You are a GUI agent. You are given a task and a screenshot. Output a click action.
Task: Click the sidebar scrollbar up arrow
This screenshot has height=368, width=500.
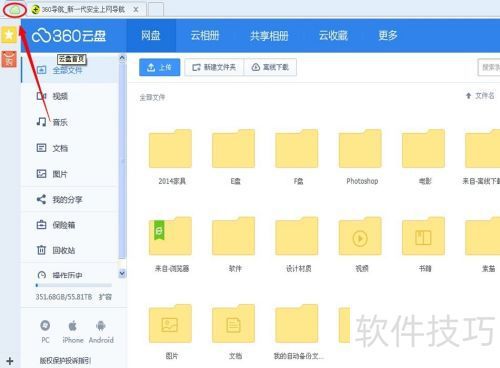(x=122, y=58)
